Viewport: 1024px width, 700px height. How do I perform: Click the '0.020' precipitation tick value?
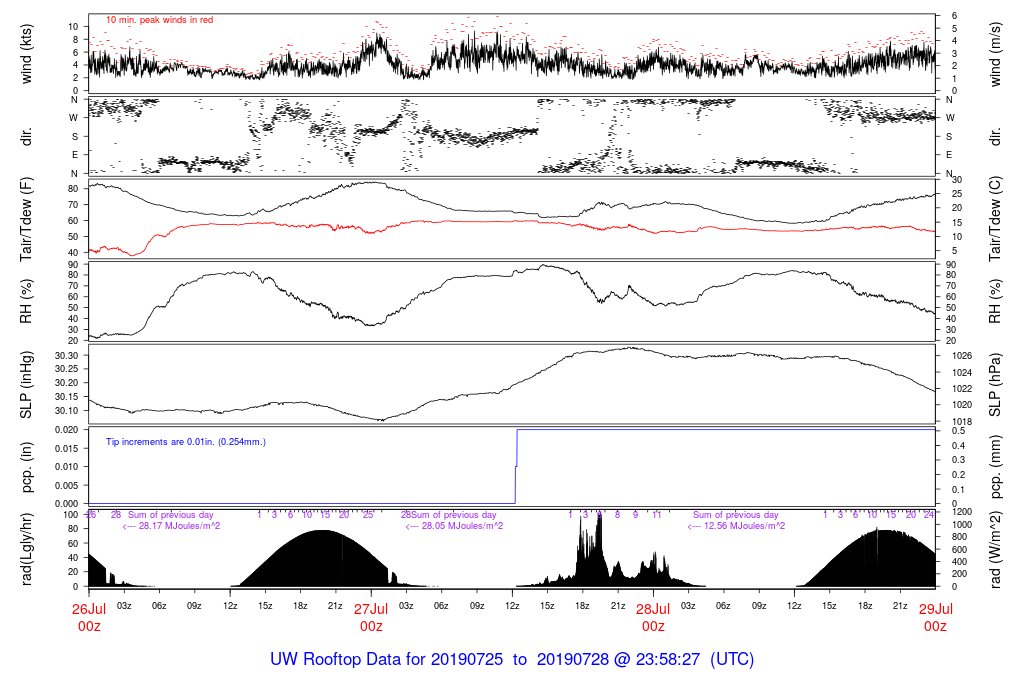coord(67,430)
